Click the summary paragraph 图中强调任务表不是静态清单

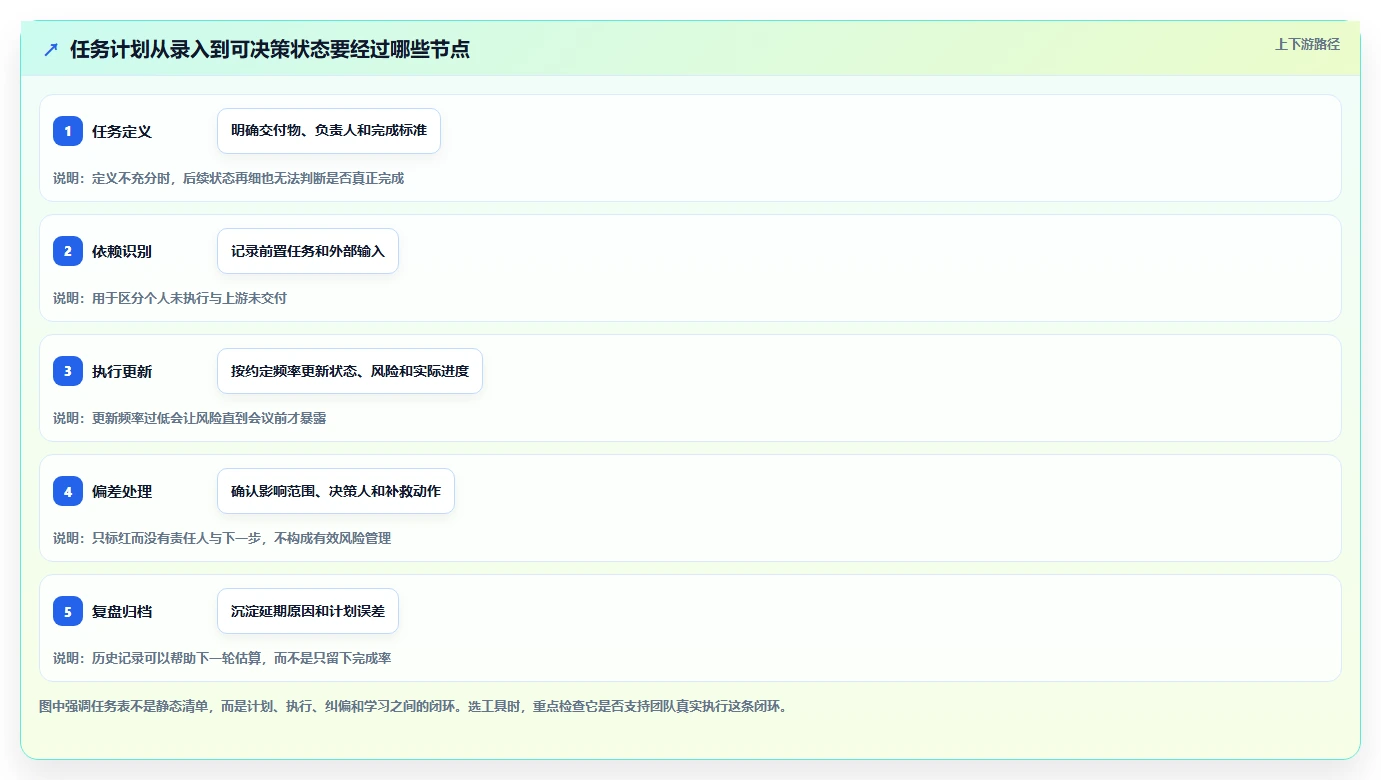(x=413, y=706)
